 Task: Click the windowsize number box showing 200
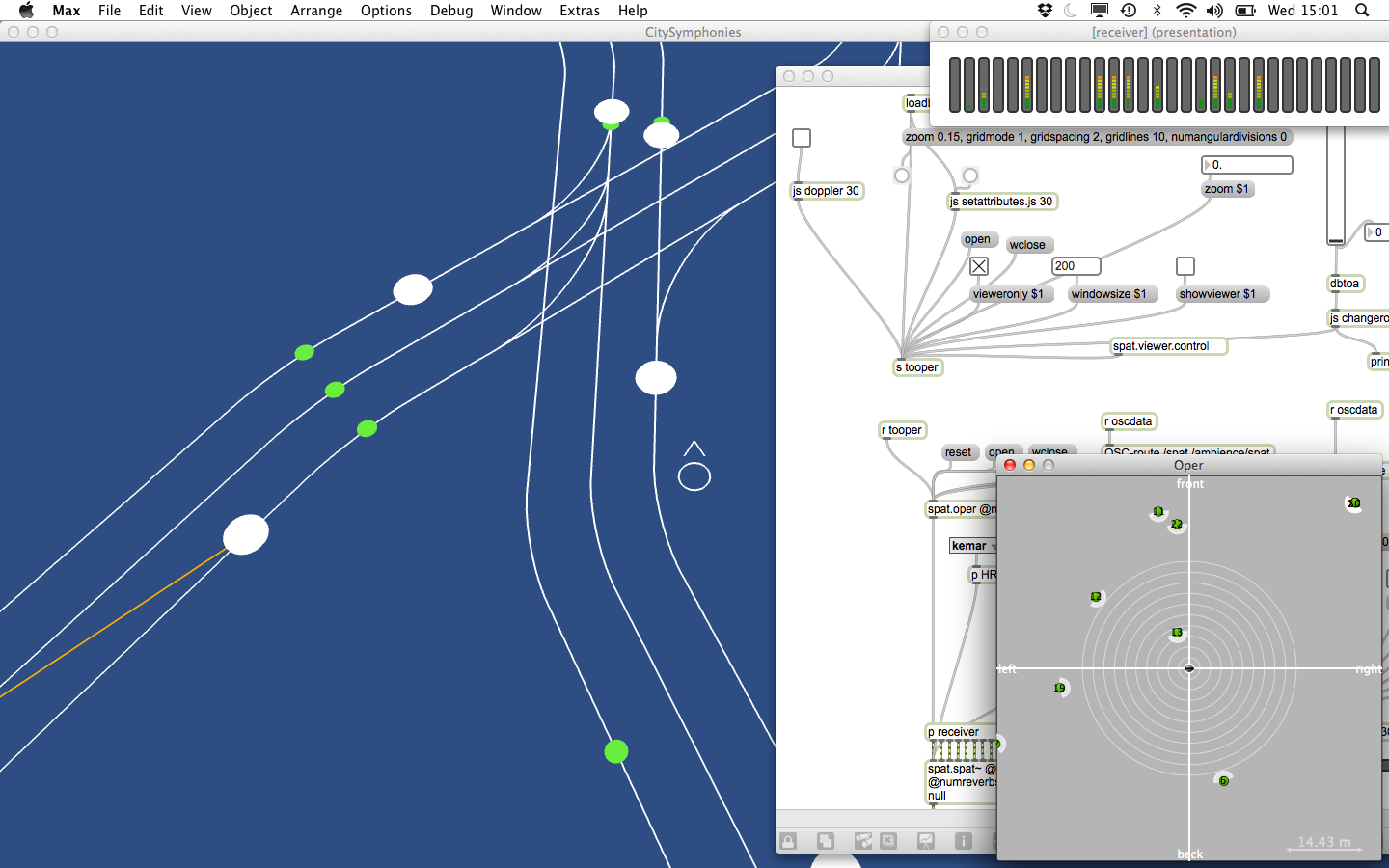pyautogui.click(x=1076, y=266)
